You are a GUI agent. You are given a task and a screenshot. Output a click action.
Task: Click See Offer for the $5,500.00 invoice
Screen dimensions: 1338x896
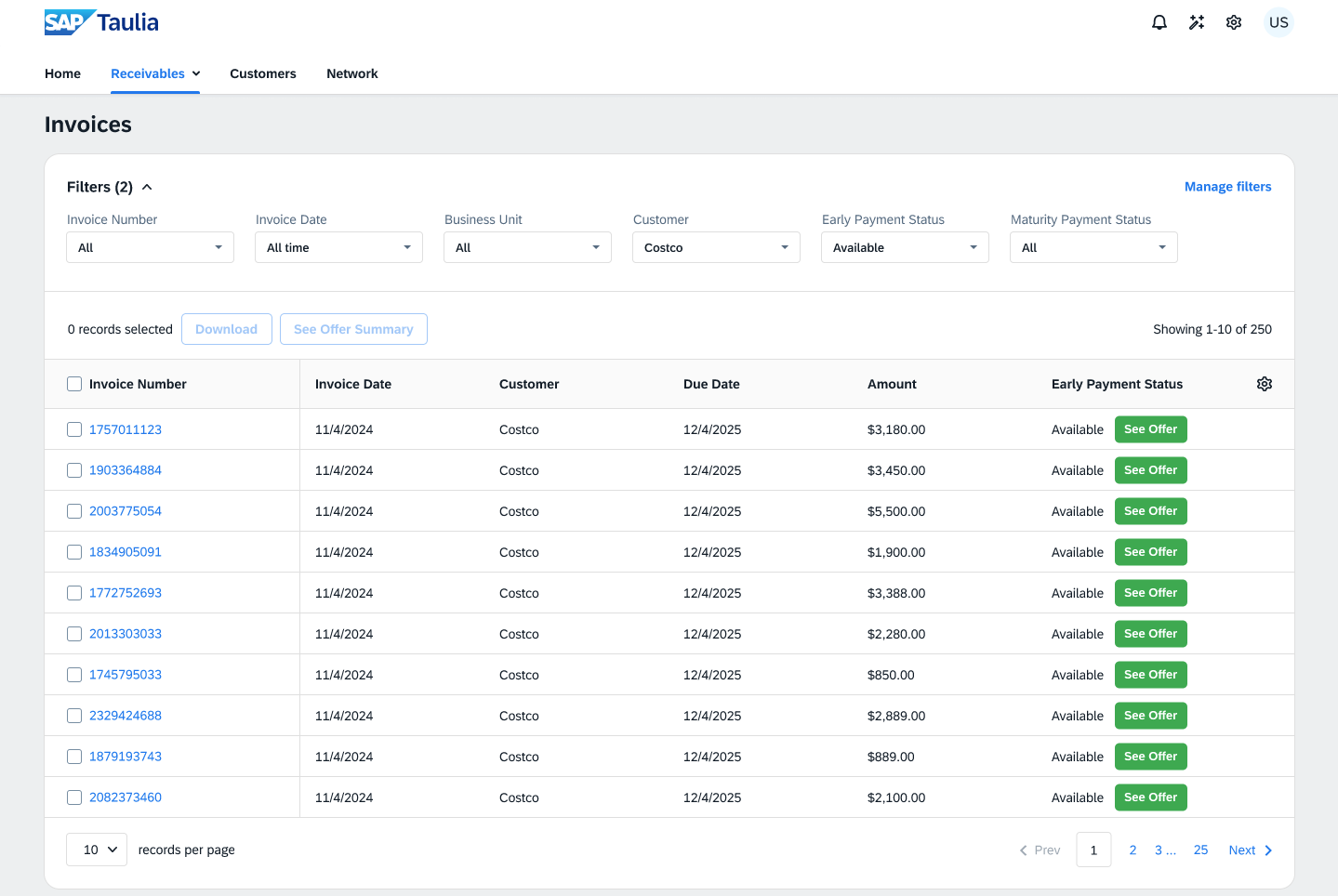point(1150,511)
